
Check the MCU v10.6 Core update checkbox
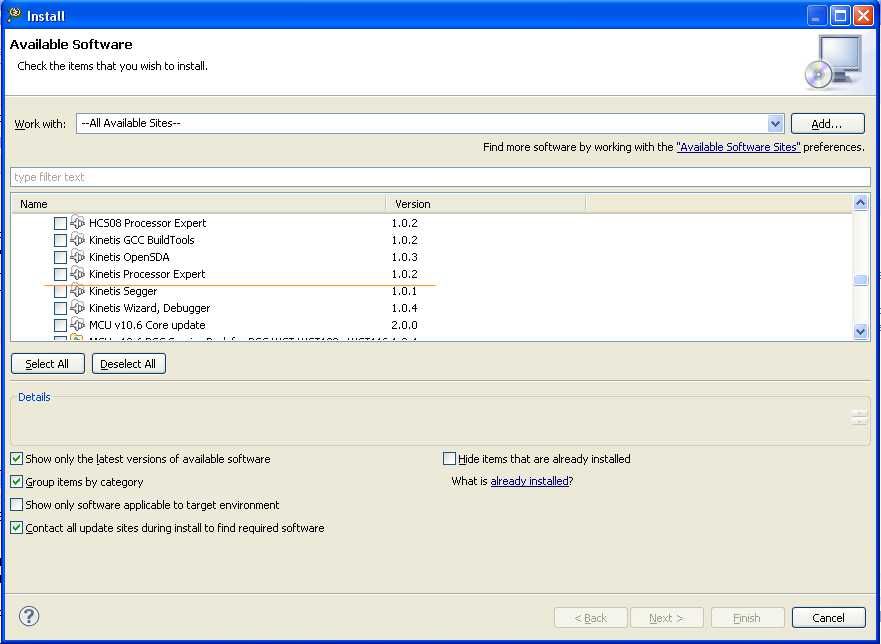click(60, 325)
